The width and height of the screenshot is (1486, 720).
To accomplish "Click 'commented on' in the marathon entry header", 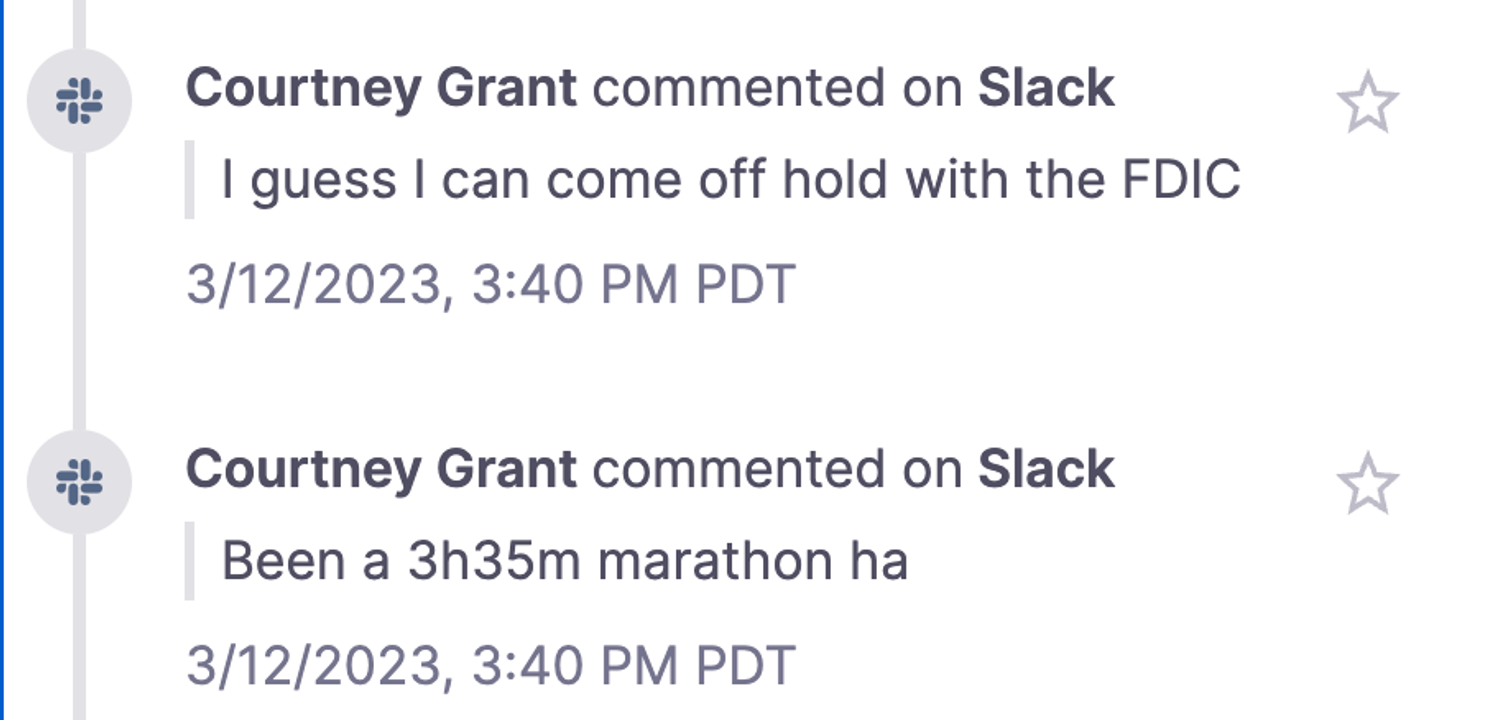I will click(x=777, y=471).
